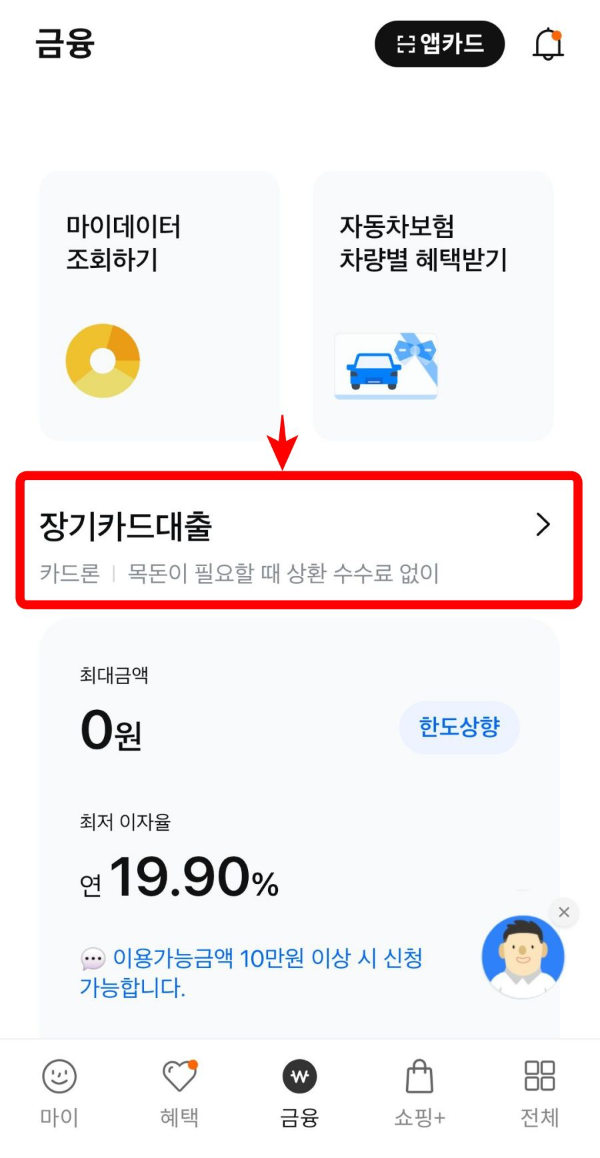Close the chatbot character with the × button
Viewport: 600px width, 1158px height.
pos(563,912)
